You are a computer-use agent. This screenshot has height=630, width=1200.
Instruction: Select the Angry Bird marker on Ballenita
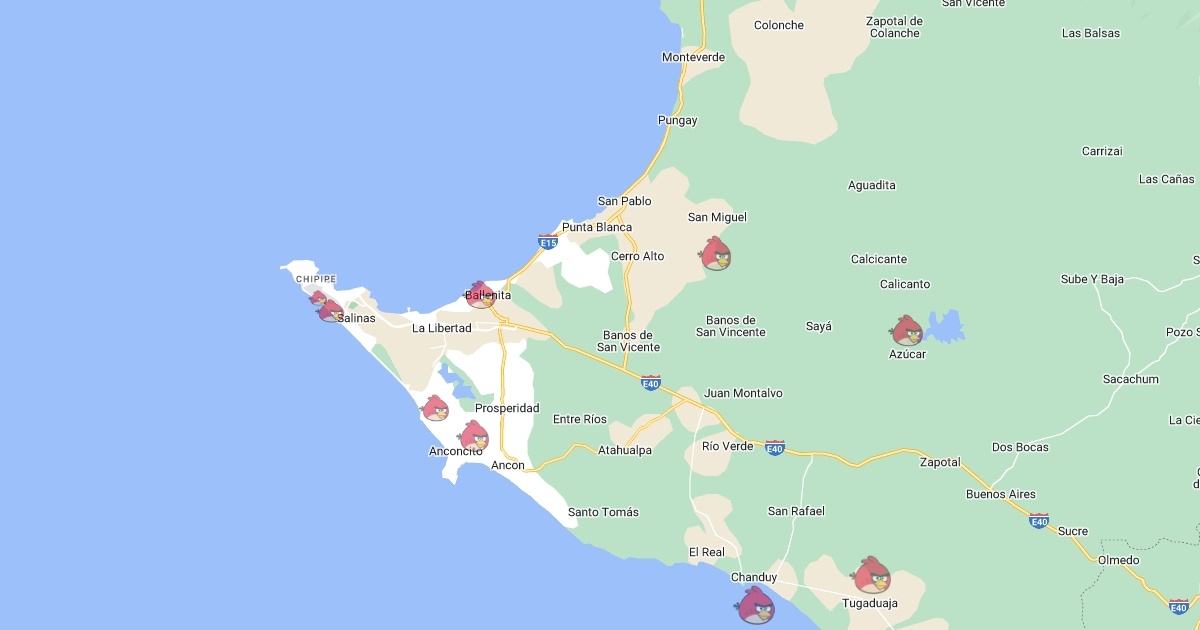(481, 294)
